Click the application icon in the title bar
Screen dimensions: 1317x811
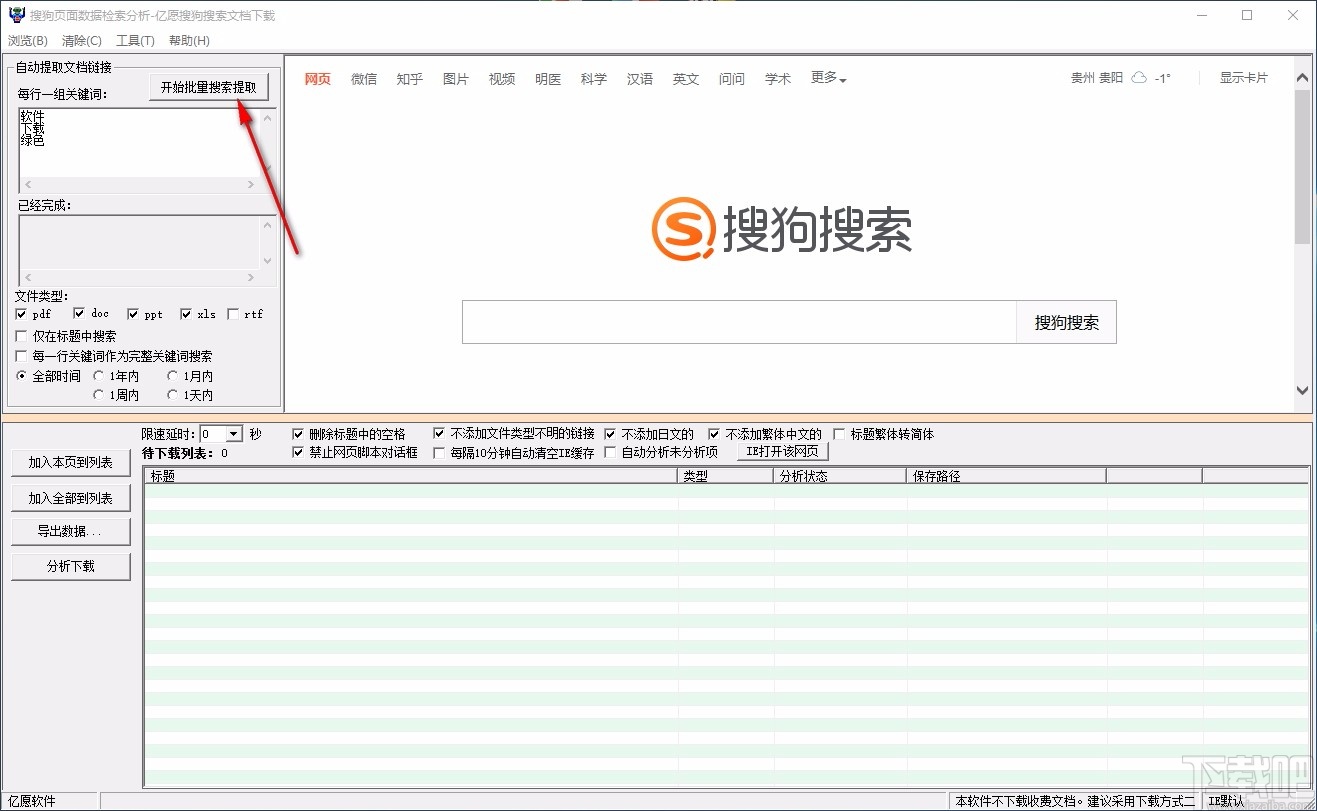click(14, 15)
